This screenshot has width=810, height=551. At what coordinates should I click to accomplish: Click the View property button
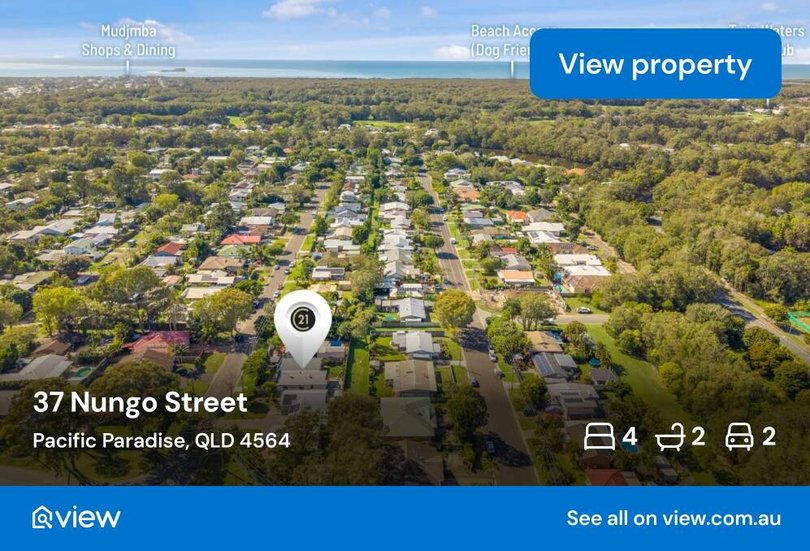tap(655, 64)
